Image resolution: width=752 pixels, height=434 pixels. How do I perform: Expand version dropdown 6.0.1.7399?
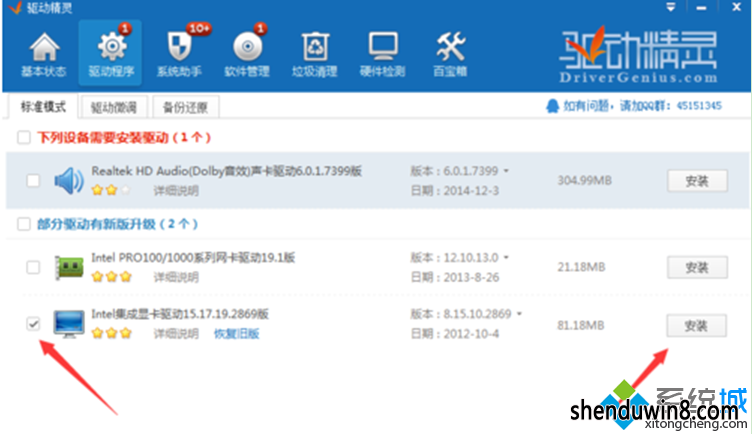tap(506, 171)
